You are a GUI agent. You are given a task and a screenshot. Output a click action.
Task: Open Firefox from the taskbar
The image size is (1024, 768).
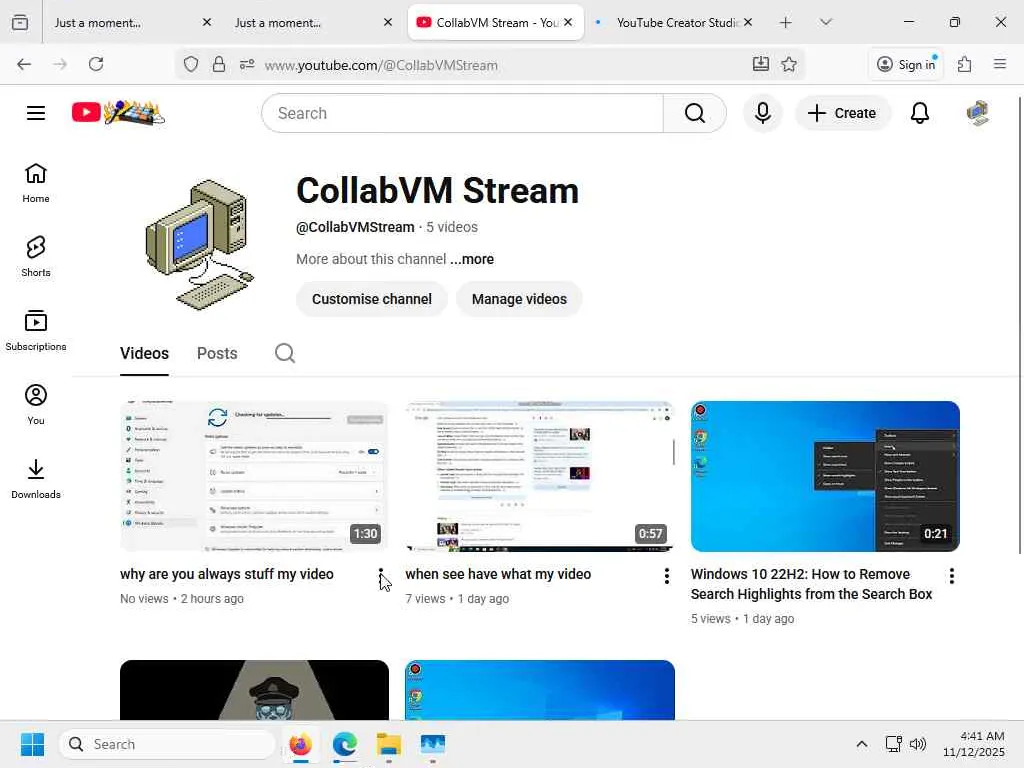pos(300,744)
